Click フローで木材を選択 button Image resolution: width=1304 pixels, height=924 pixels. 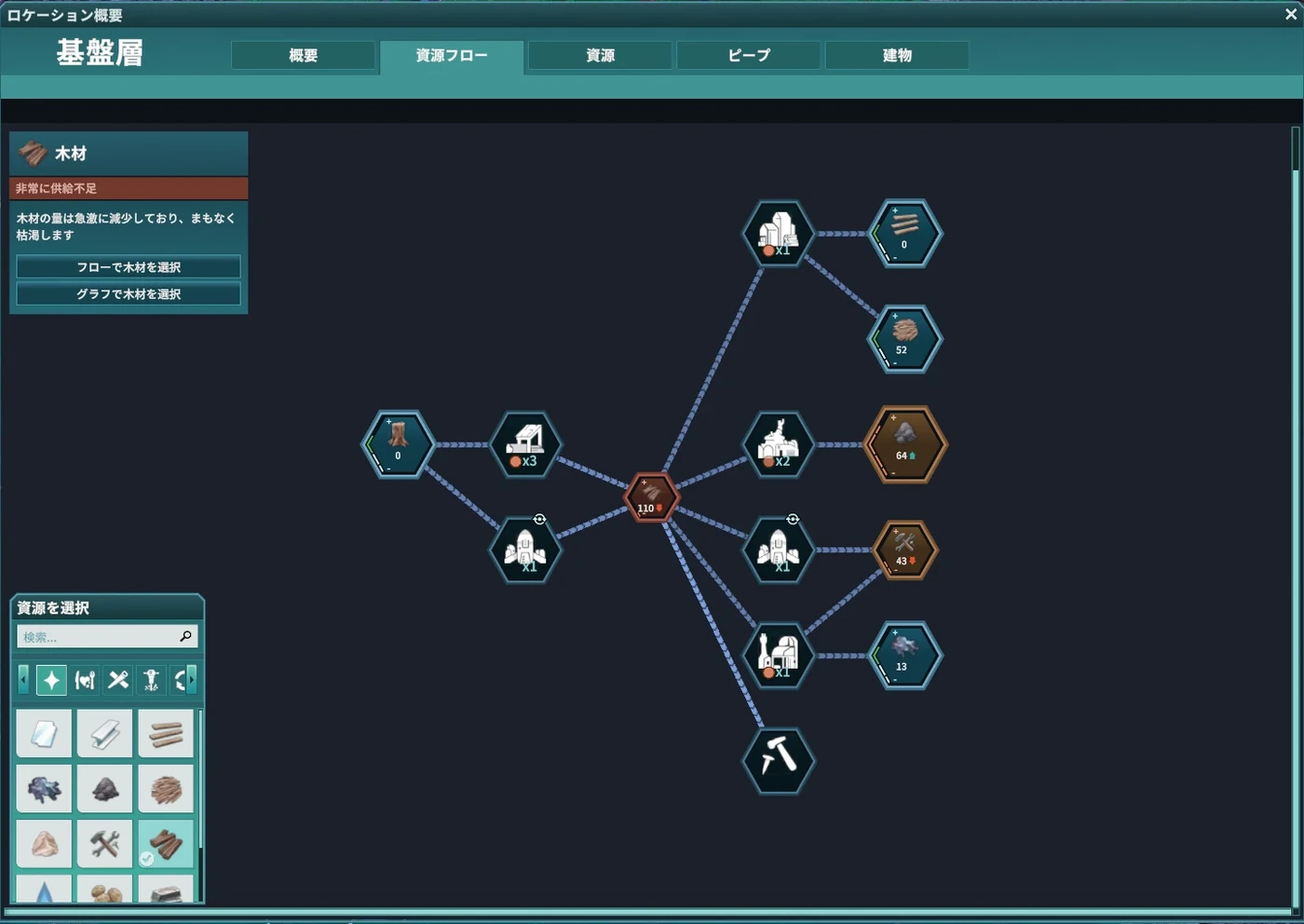(129, 267)
